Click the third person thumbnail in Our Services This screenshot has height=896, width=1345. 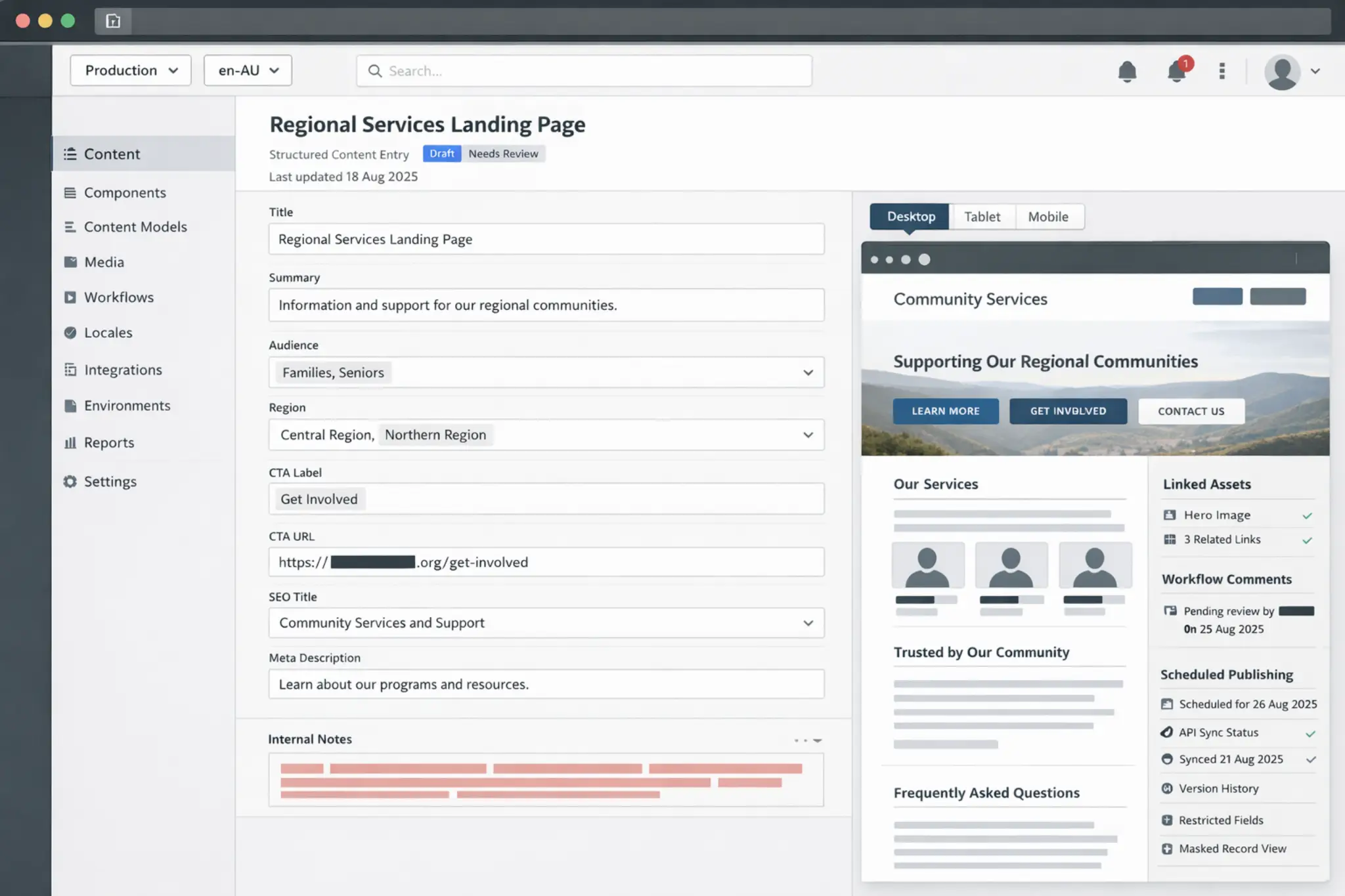click(x=1095, y=565)
